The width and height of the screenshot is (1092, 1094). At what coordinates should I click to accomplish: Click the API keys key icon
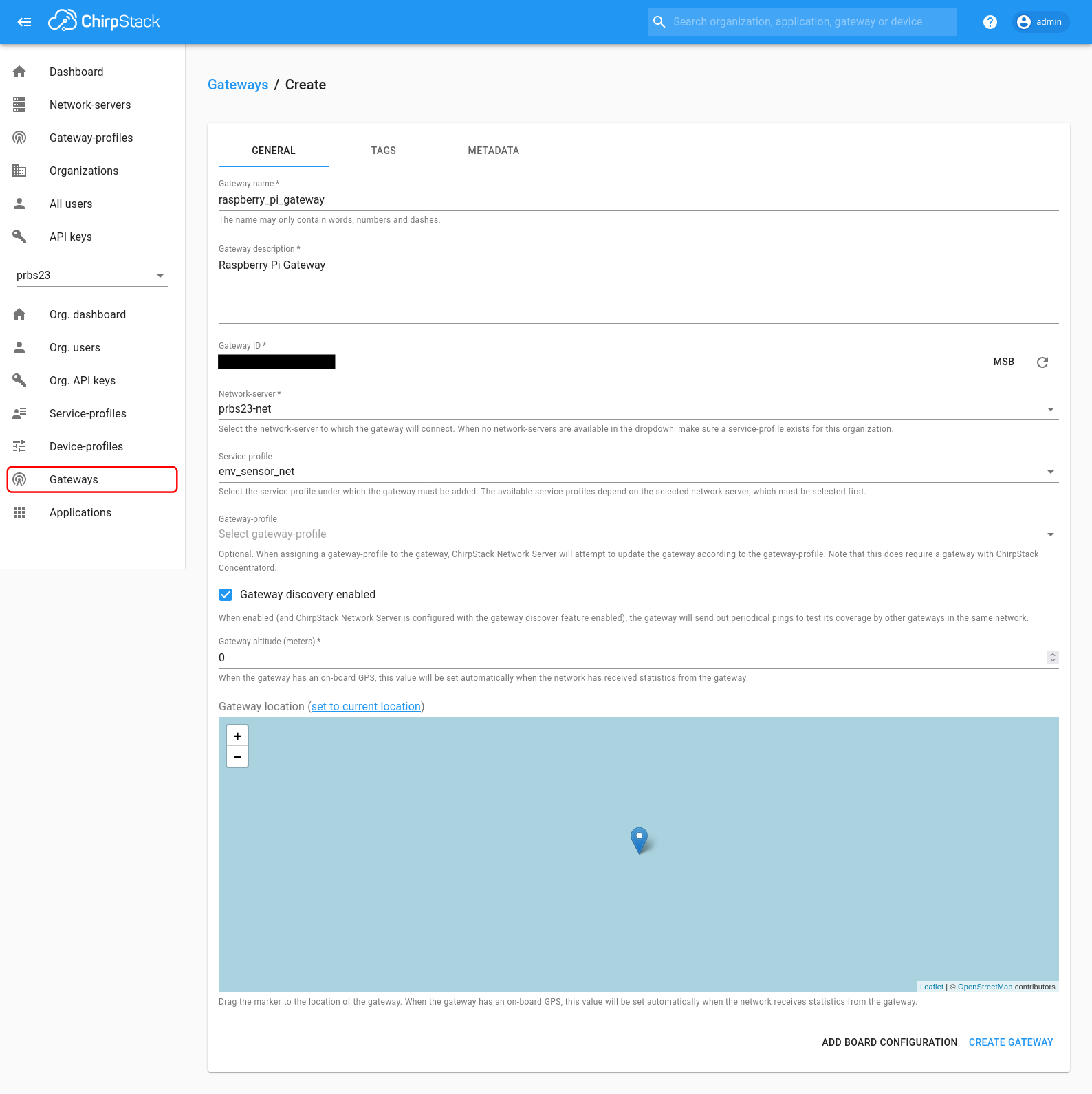[x=19, y=237]
